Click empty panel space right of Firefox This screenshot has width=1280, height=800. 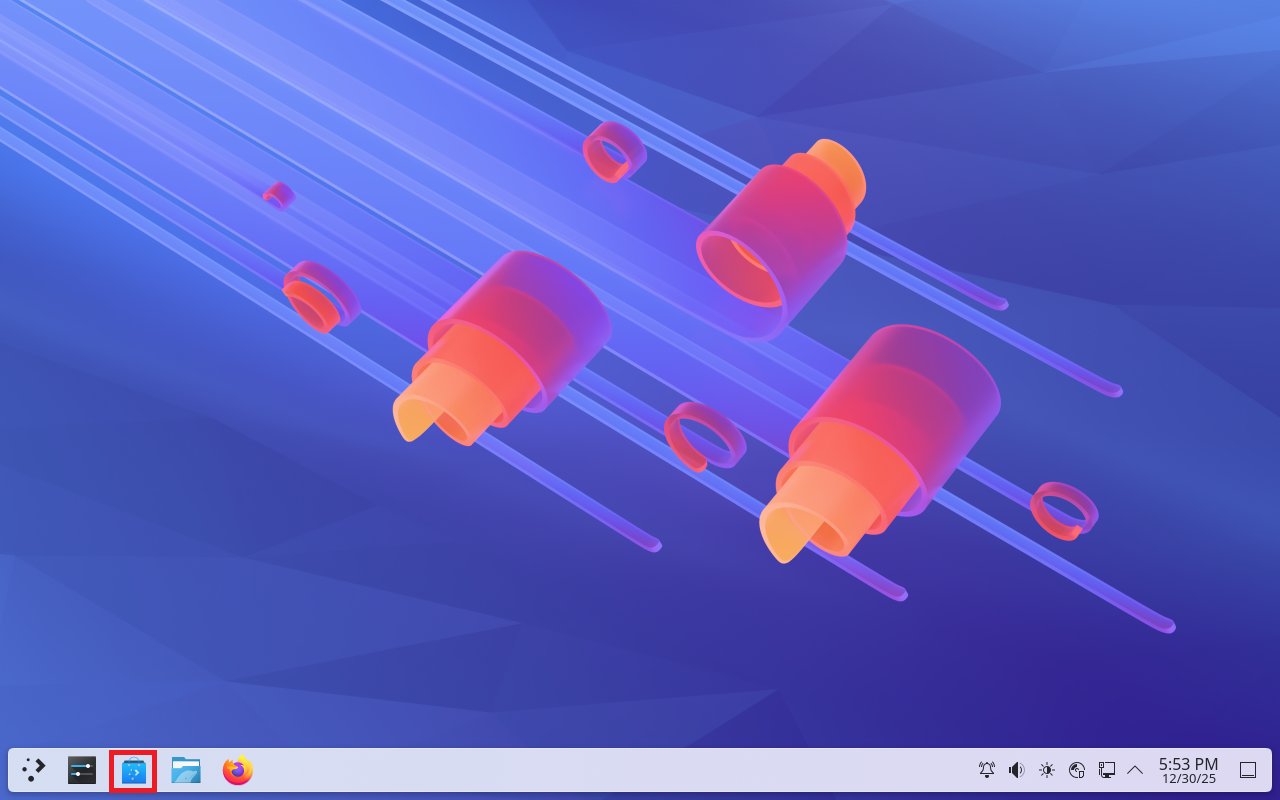coord(600,770)
